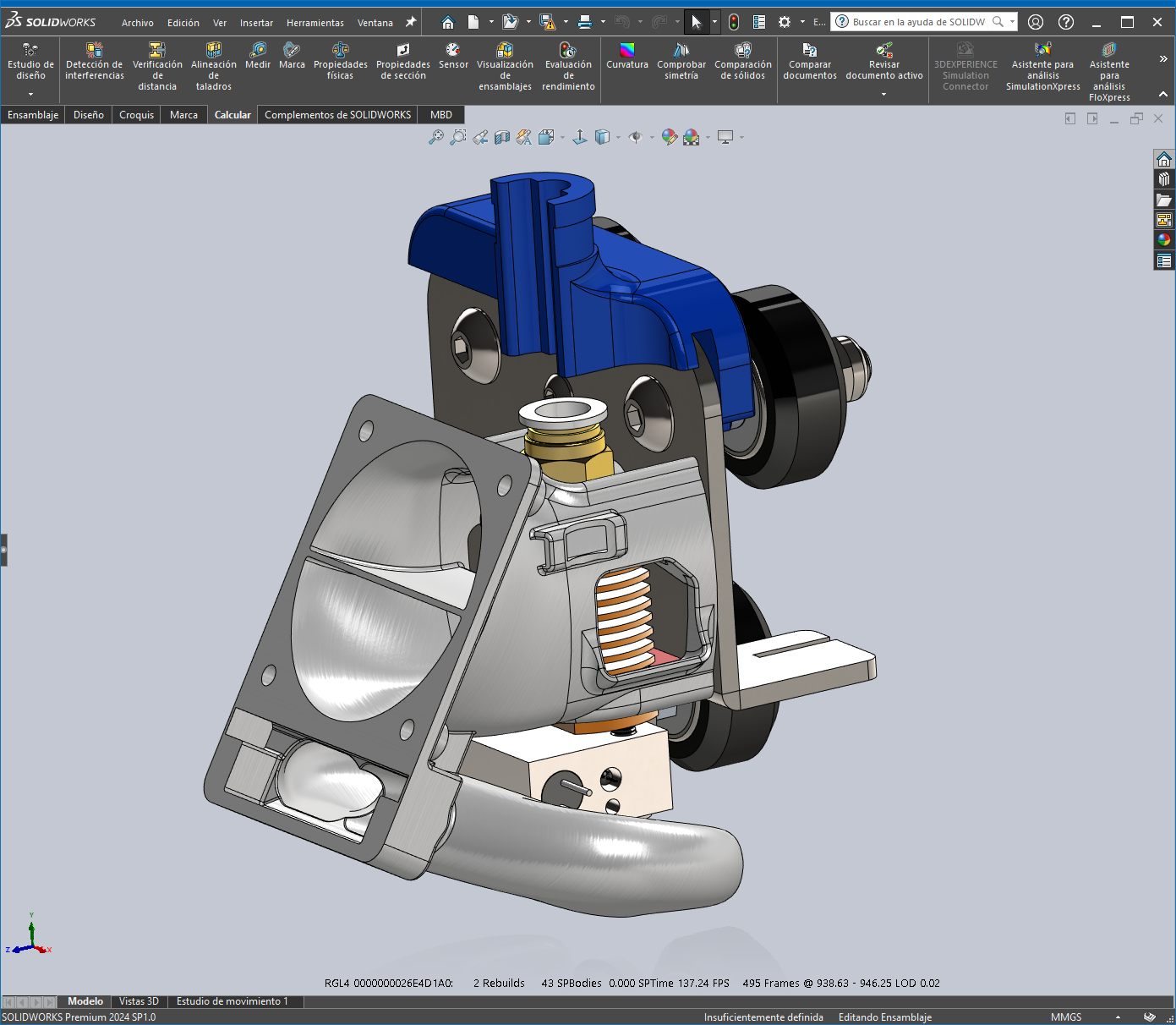Open the Appearances color wheel task pane
This screenshot has width=1176, height=1025.
(1164, 239)
